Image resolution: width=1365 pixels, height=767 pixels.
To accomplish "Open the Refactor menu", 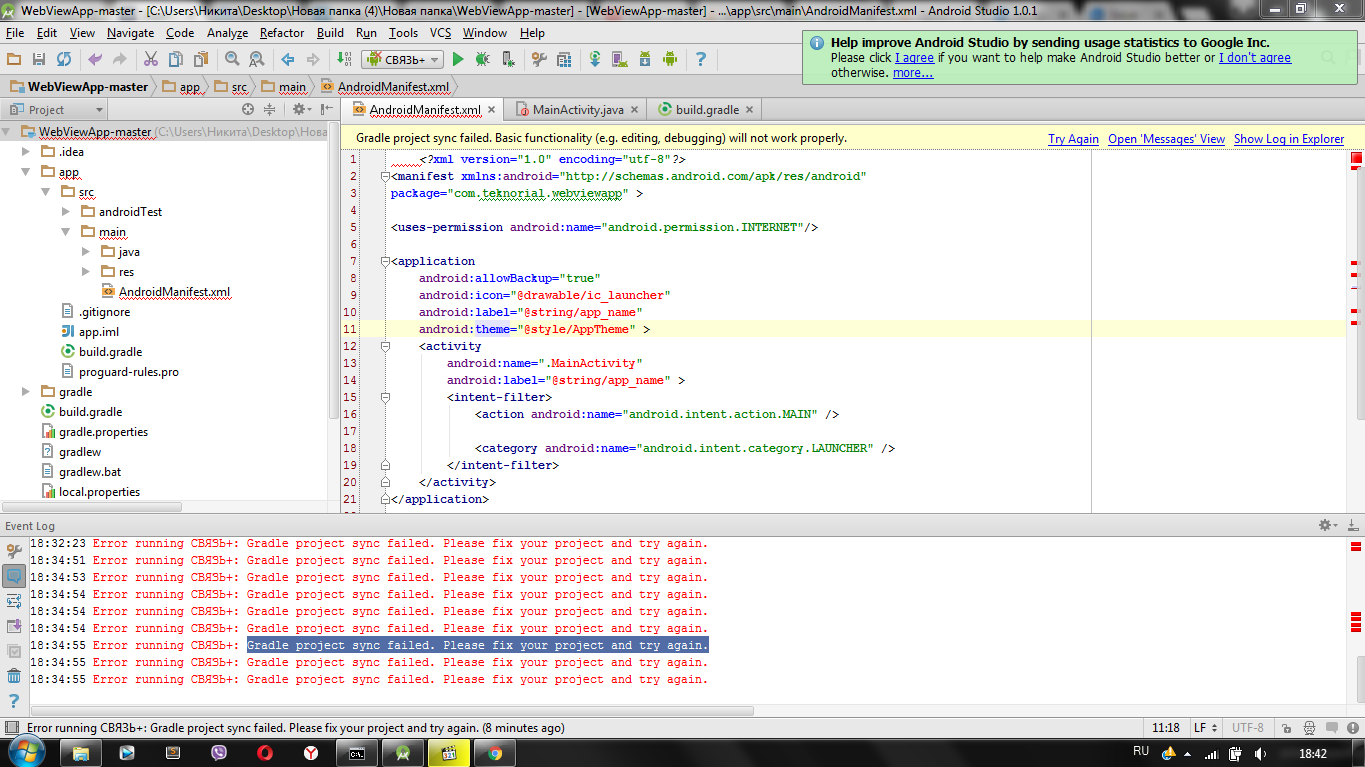I will click(x=282, y=33).
